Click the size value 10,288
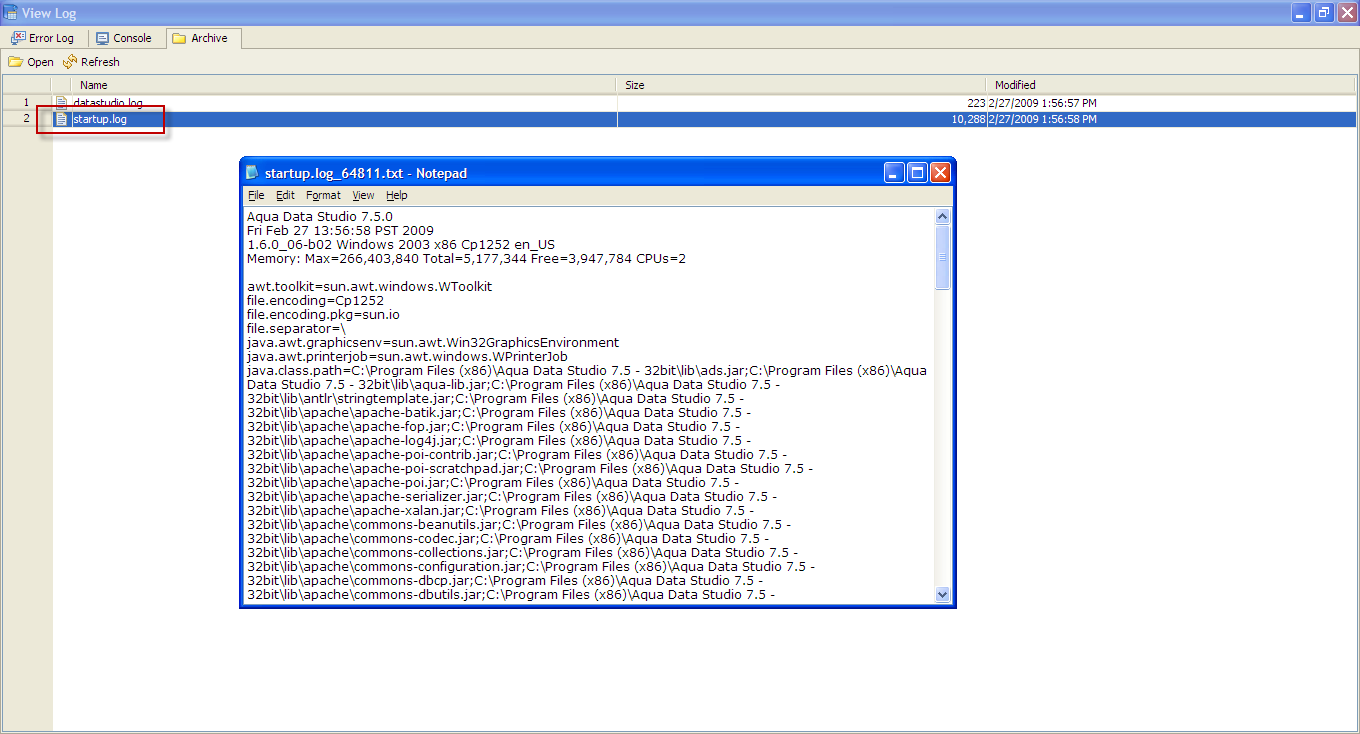 [x=968, y=119]
